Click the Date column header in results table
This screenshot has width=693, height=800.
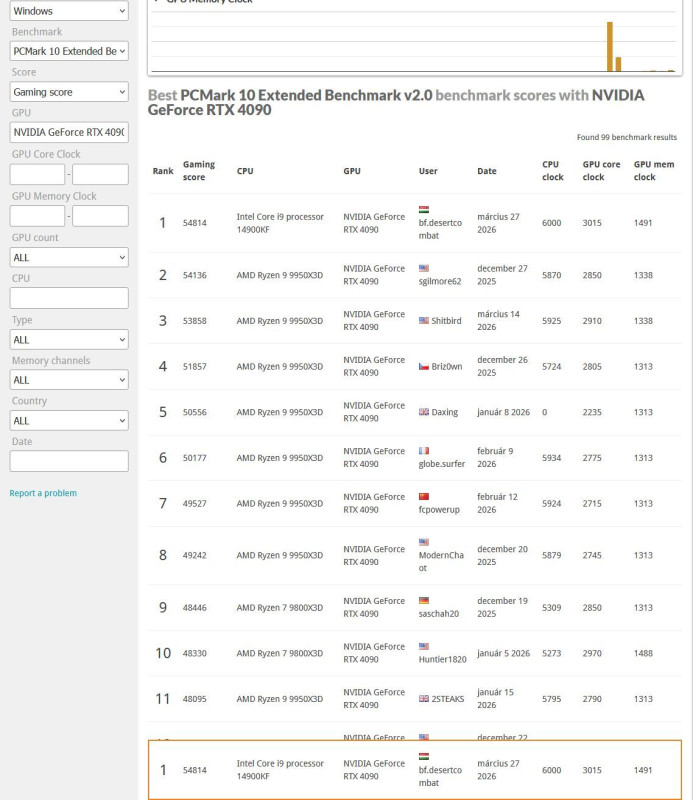pos(486,171)
